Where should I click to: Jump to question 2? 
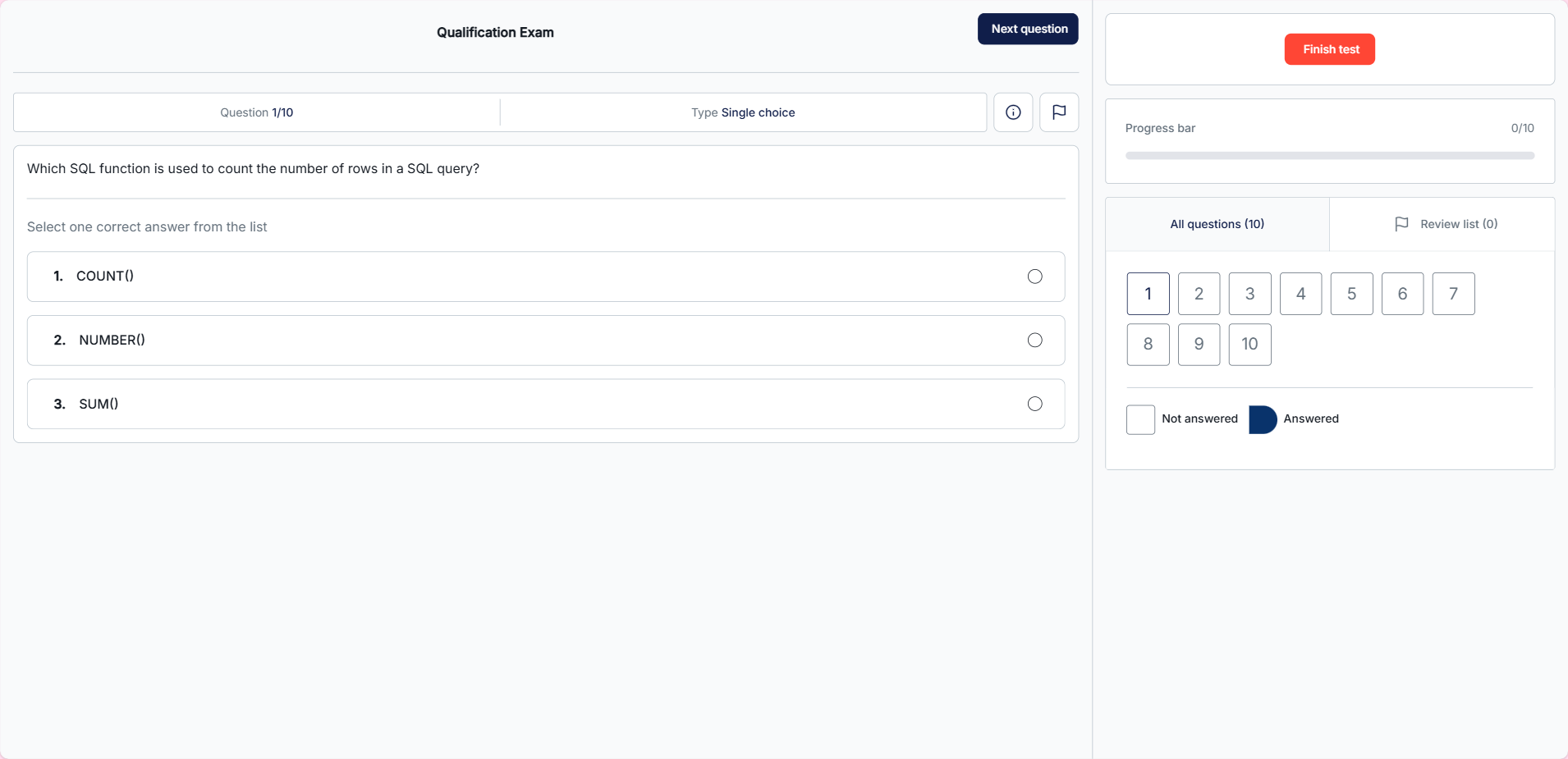[x=1199, y=294]
